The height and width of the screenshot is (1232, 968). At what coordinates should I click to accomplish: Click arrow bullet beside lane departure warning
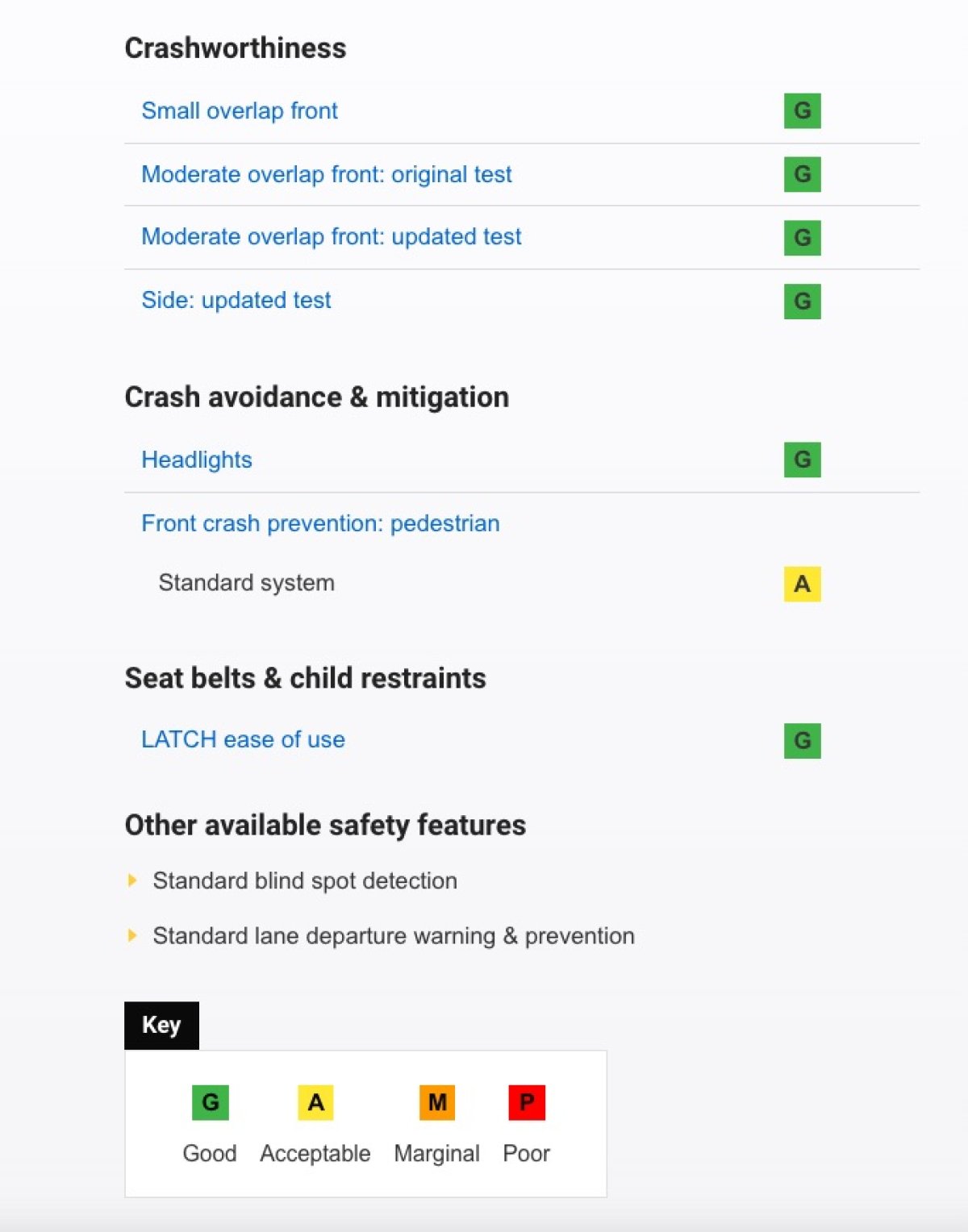pyautogui.click(x=132, y=935)
